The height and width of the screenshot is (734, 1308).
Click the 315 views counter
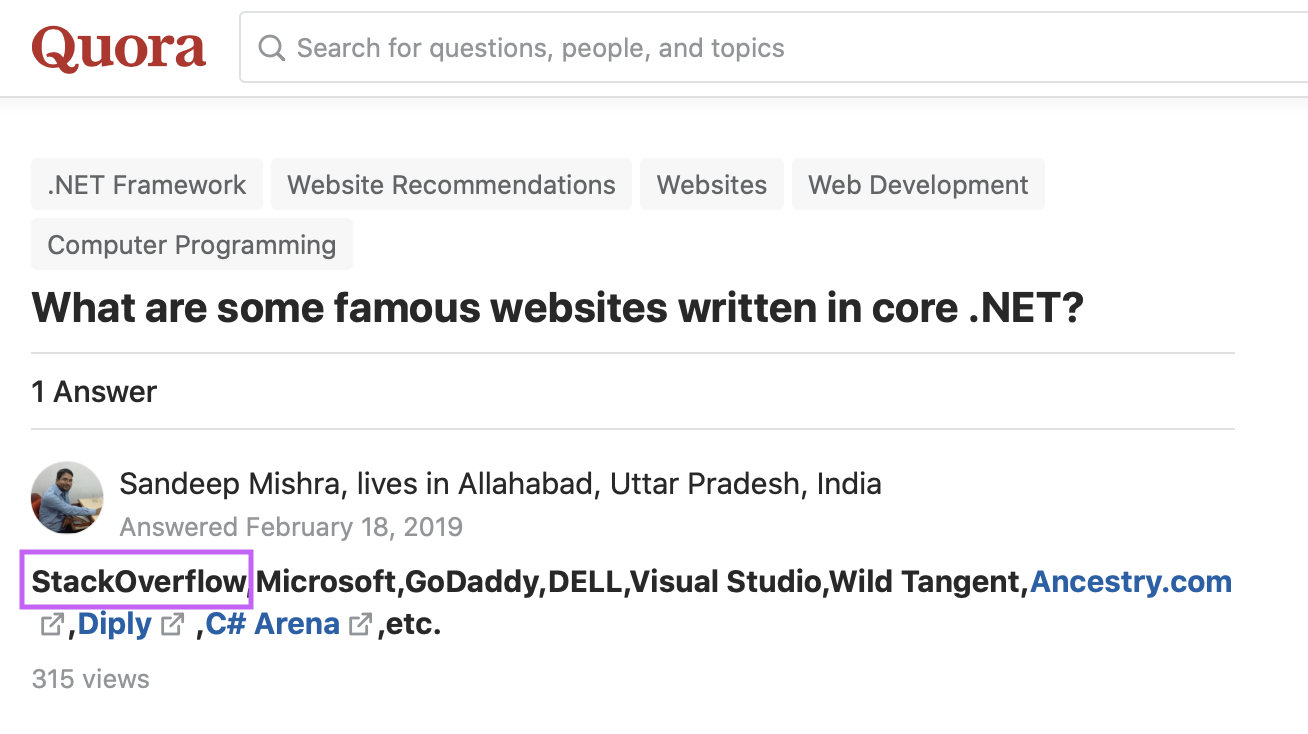coord(90,679)
